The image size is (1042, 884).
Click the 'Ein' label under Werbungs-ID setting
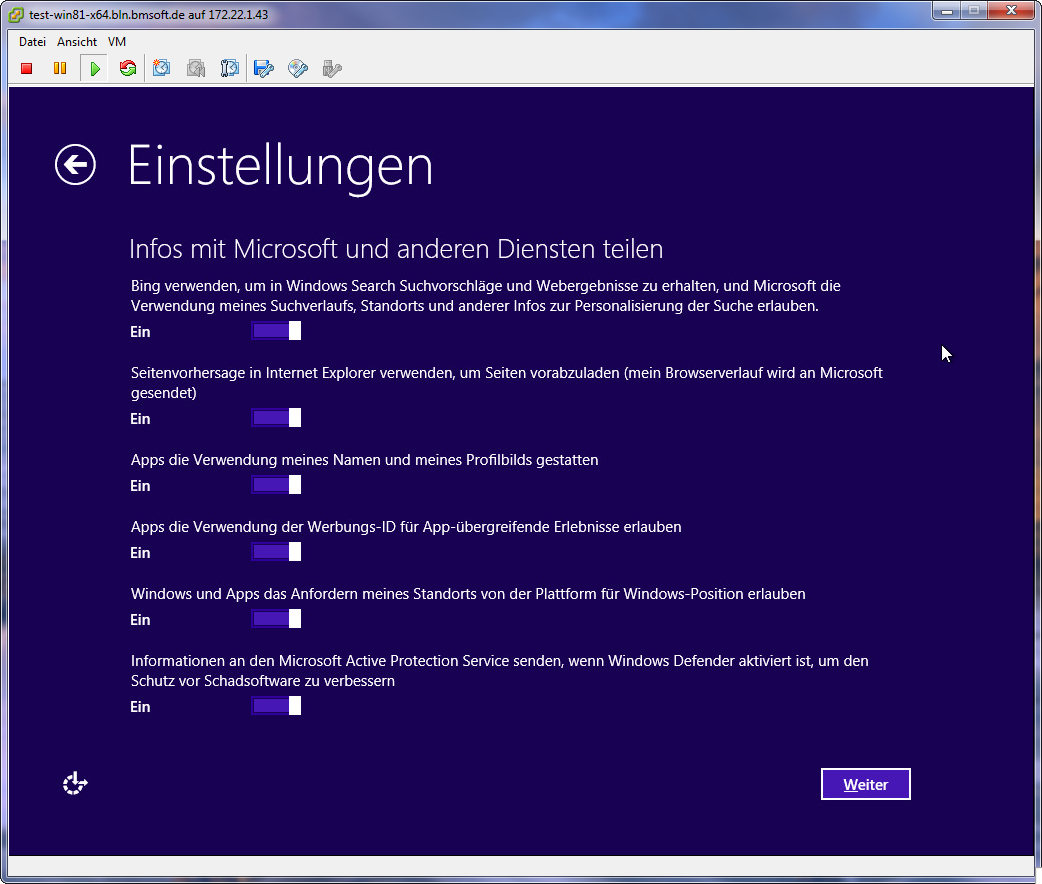(140, 553)
